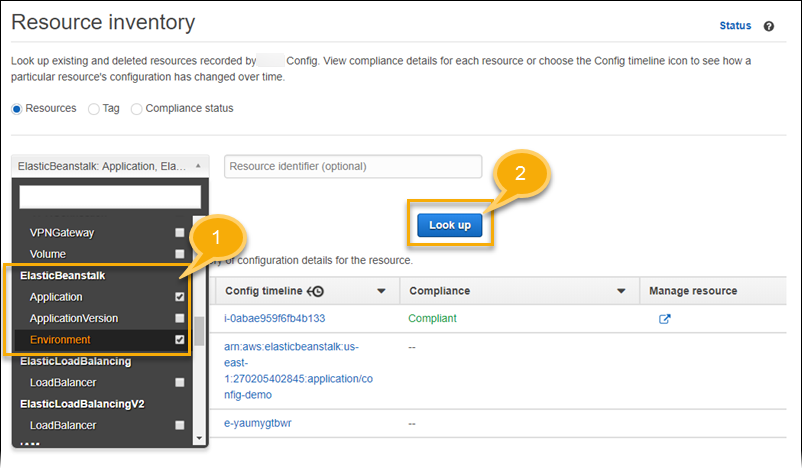
Task: Click the Config timeline clock icon
Action: 315,291
